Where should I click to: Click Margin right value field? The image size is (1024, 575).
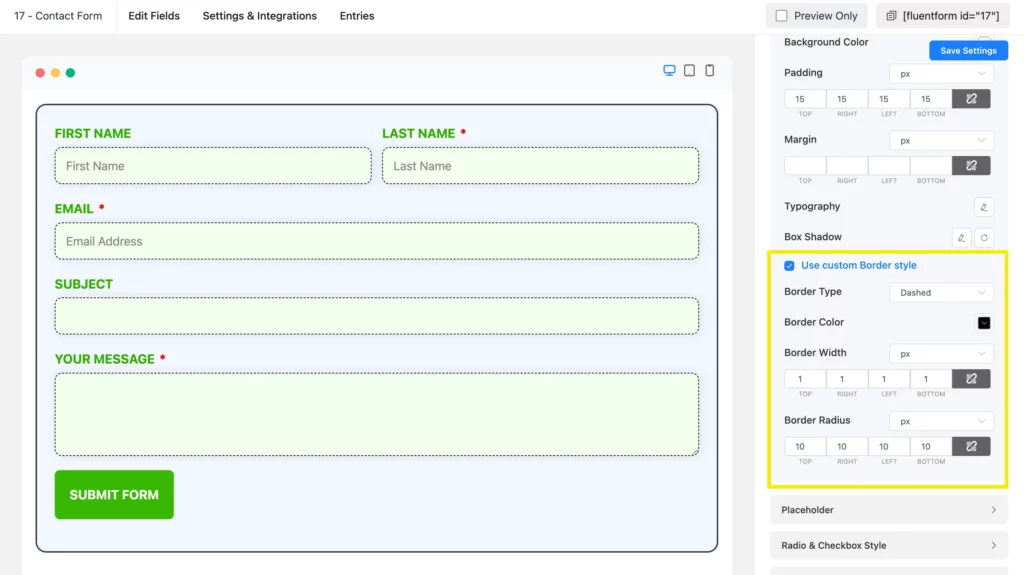[x=847, y=165]
